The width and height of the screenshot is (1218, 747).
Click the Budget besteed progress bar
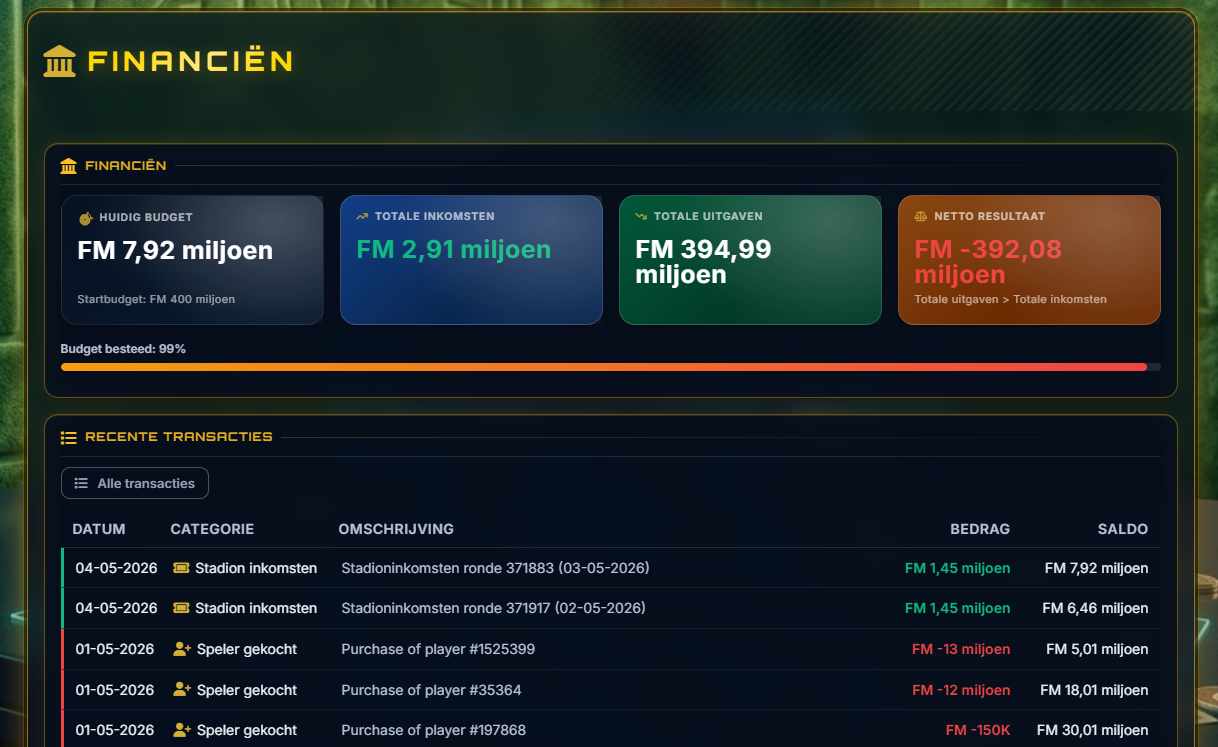[611, 367]
